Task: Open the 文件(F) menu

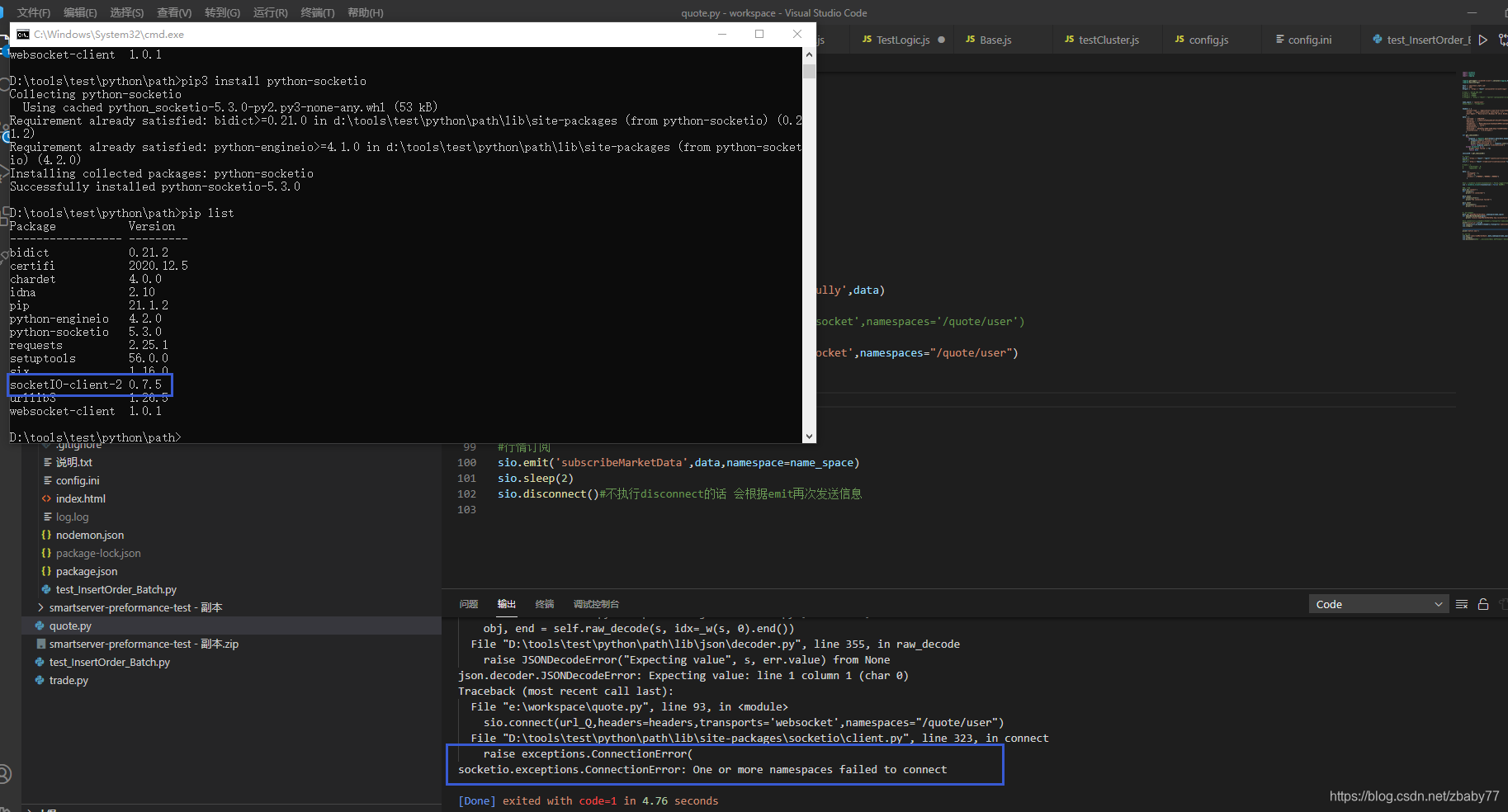Action: tap(33, 12)
